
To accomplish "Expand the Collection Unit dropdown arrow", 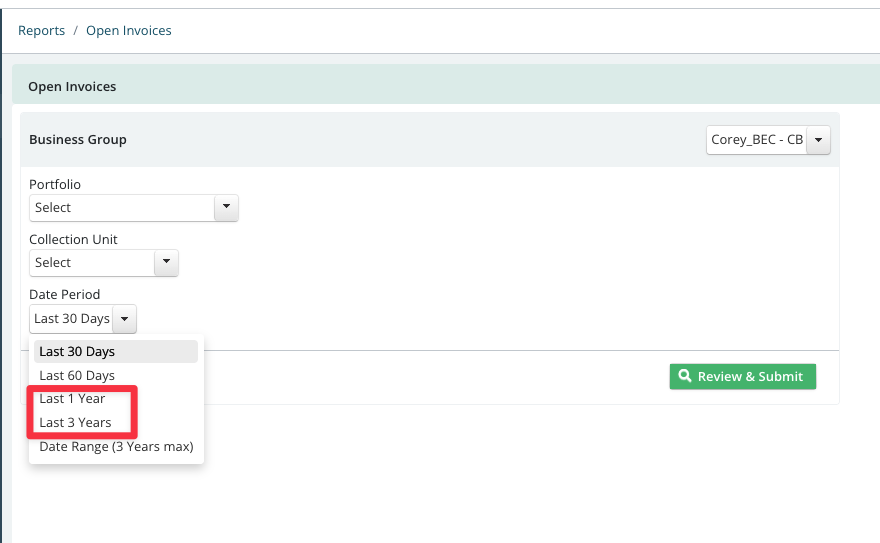I will click(x=166, y=262).
